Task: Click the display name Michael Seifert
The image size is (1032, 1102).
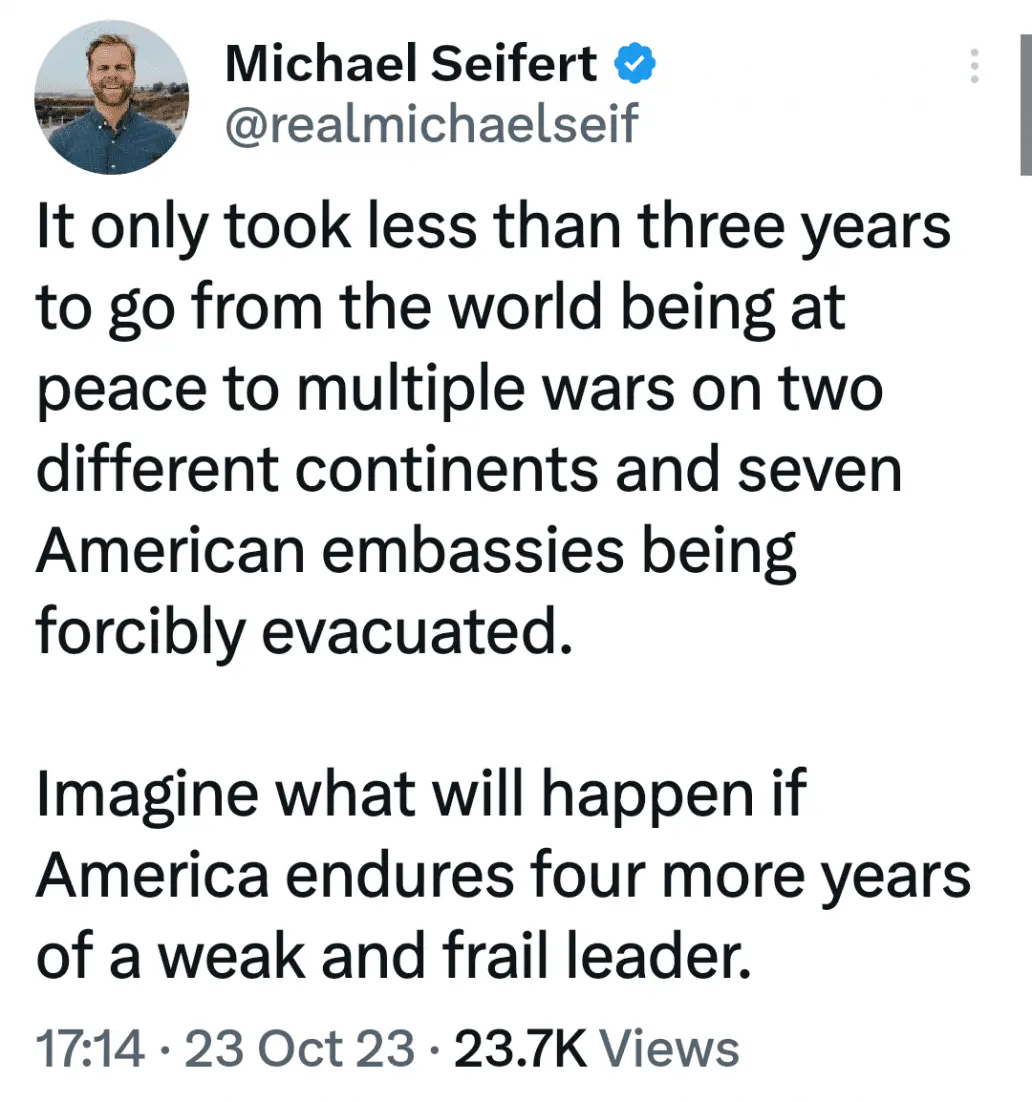Action: coord(411,66)
